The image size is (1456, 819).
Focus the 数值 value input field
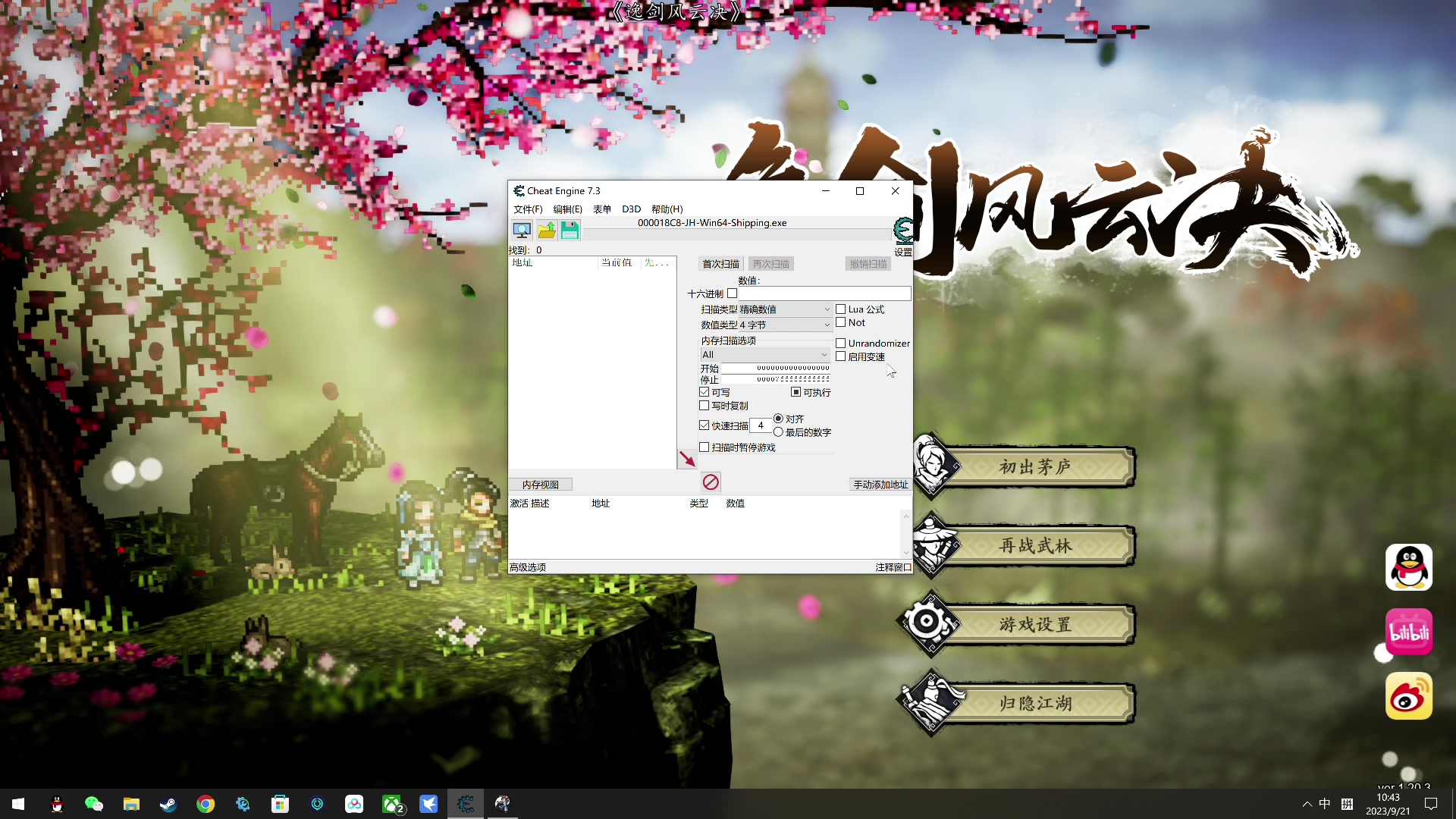point(825,293)
